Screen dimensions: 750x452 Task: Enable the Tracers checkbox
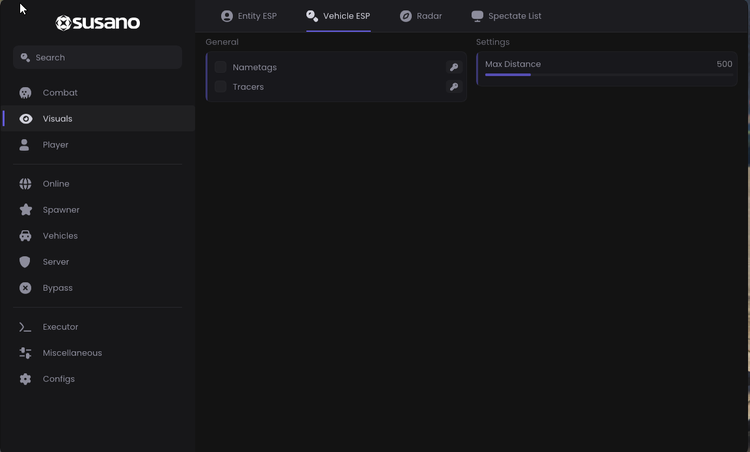pyautogui.click(x=221, y=87)
